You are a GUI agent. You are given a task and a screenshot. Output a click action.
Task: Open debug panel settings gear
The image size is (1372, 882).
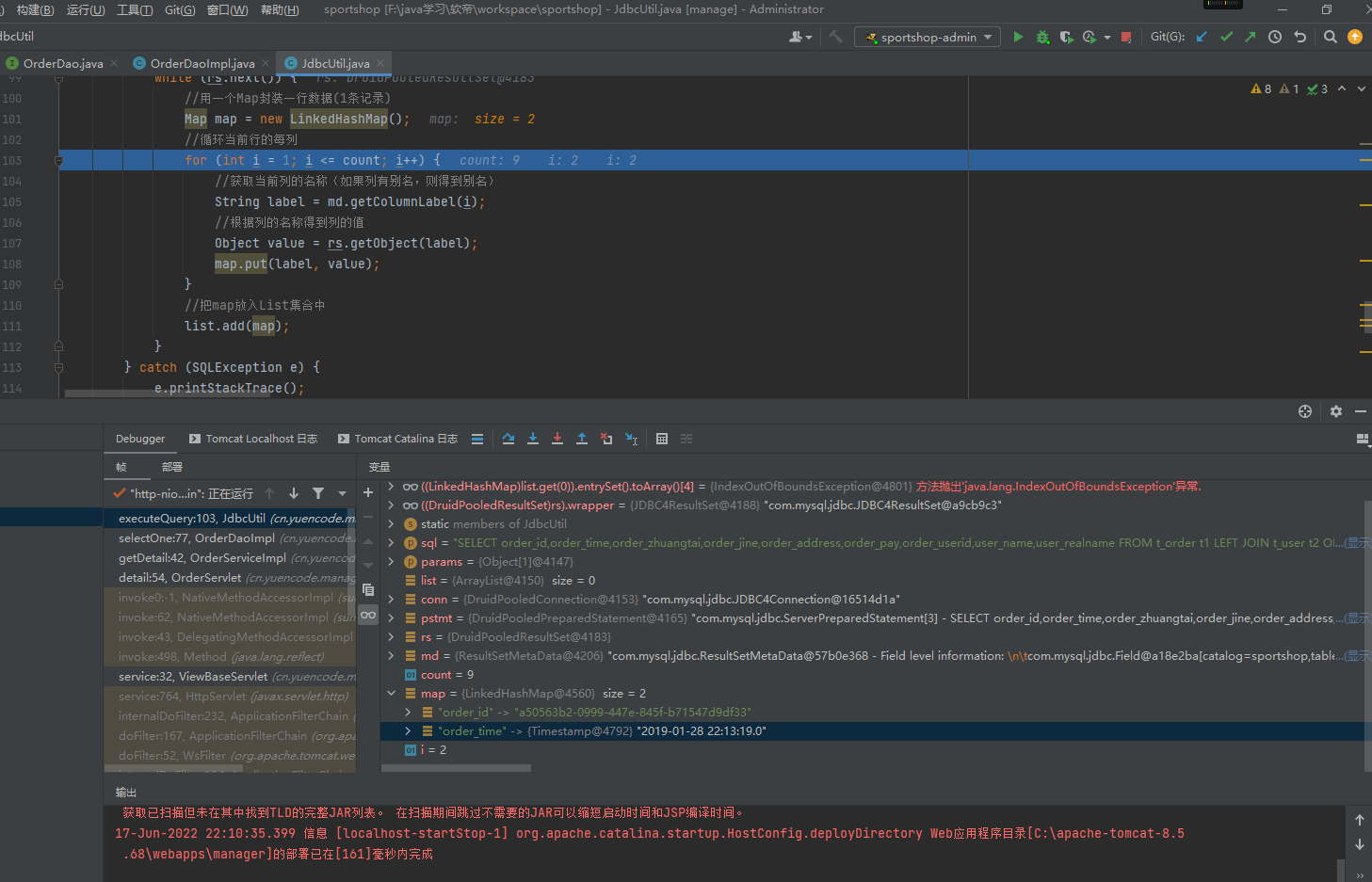pos(1335,411)
